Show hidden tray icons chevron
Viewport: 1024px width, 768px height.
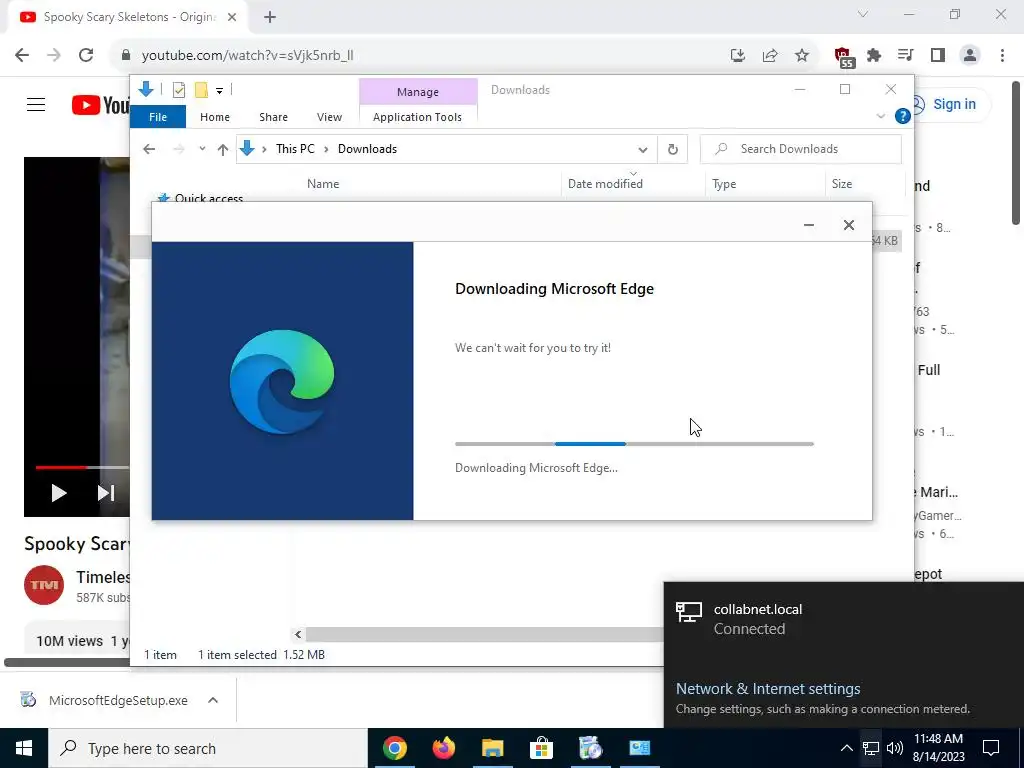[x=846, y=748]
